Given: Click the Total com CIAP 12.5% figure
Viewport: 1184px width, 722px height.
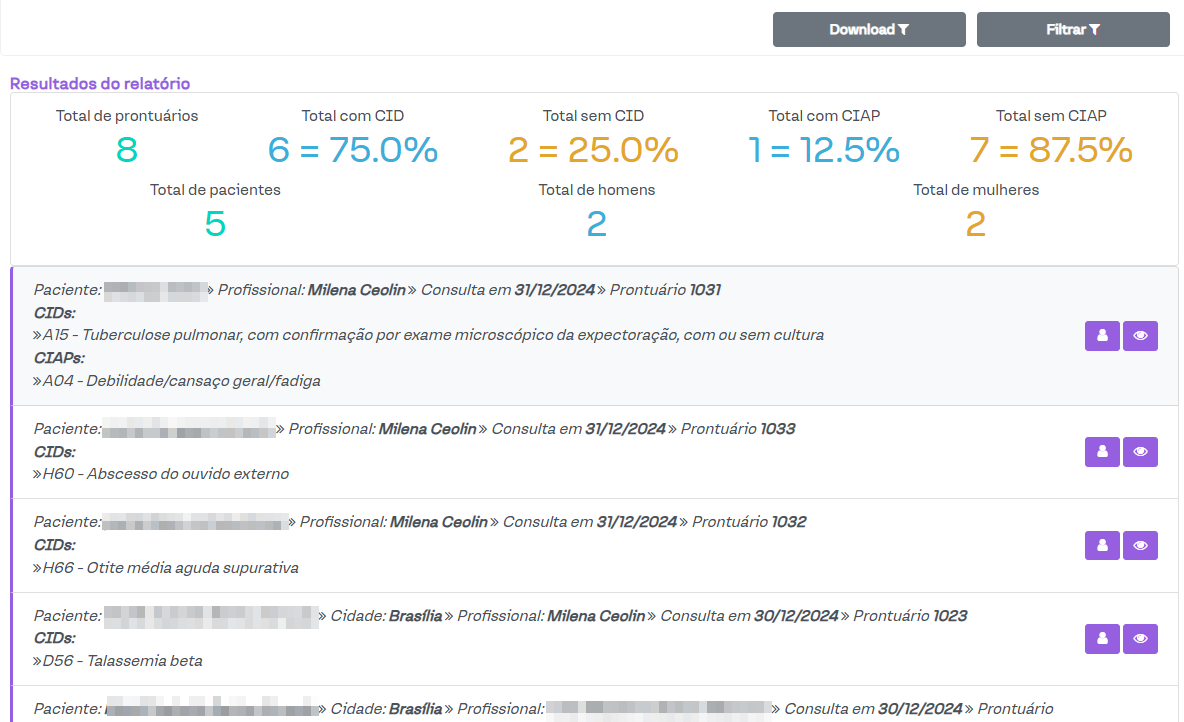Looking at the screenshot, I should tap(824, 150).
